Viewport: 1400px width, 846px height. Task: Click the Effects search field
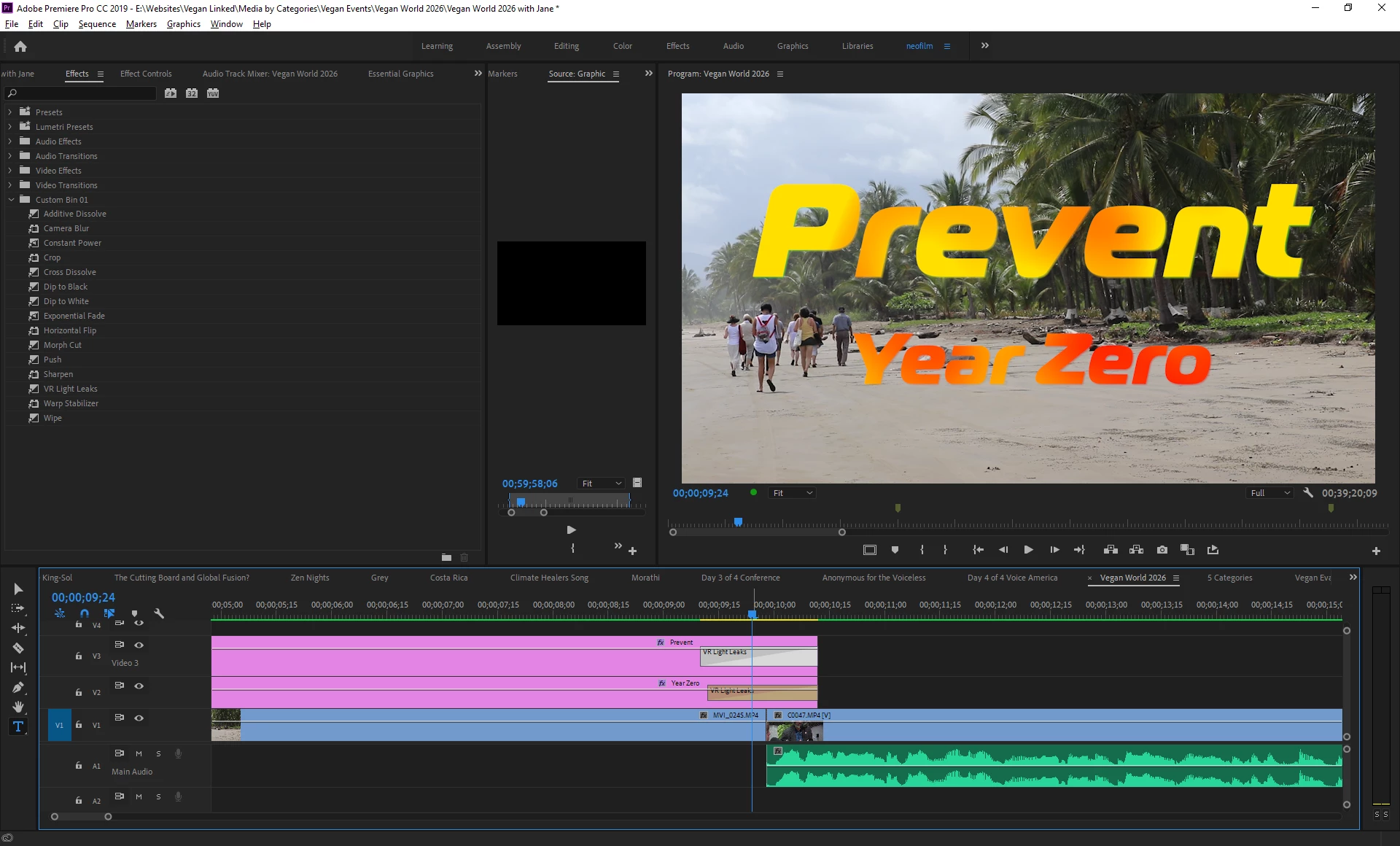[x=84, y=93]
